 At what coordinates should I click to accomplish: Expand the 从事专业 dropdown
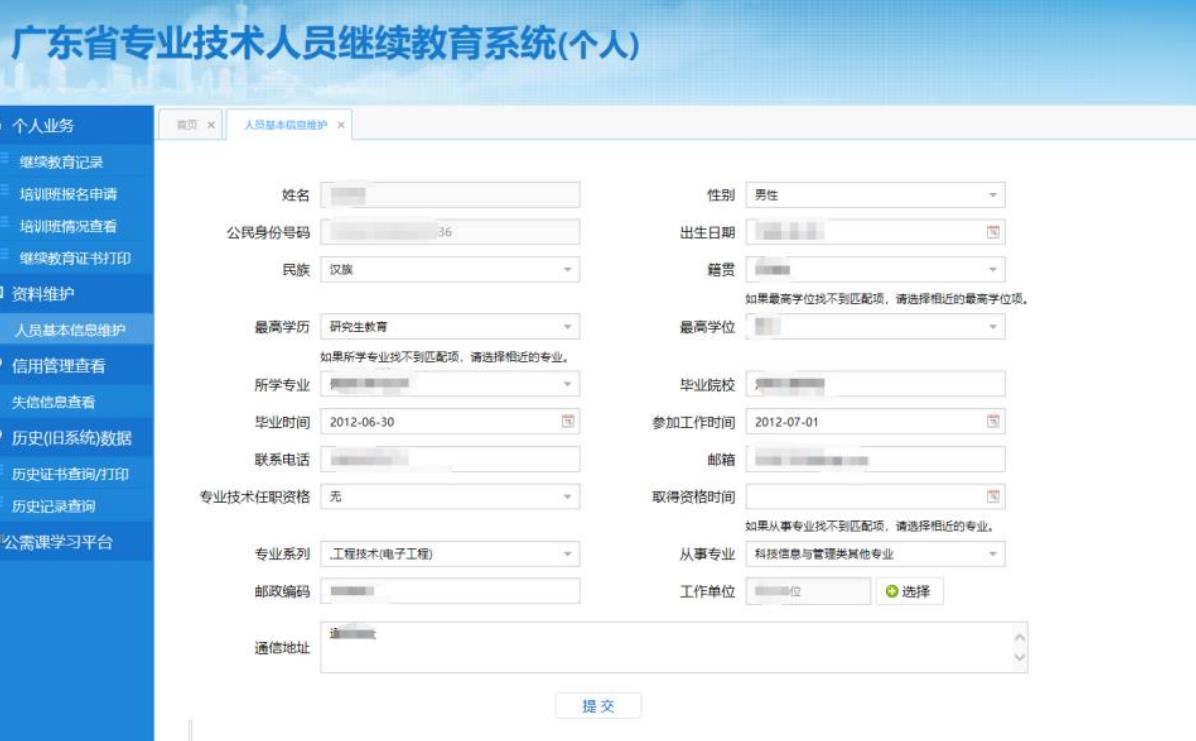pyautogui.click(x=992, y=554)
